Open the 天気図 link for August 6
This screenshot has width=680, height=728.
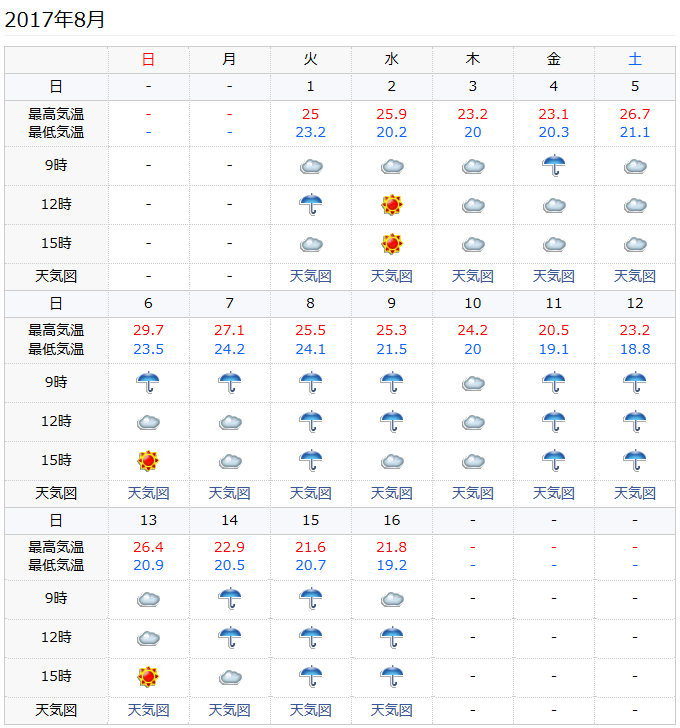coord(148,493)
